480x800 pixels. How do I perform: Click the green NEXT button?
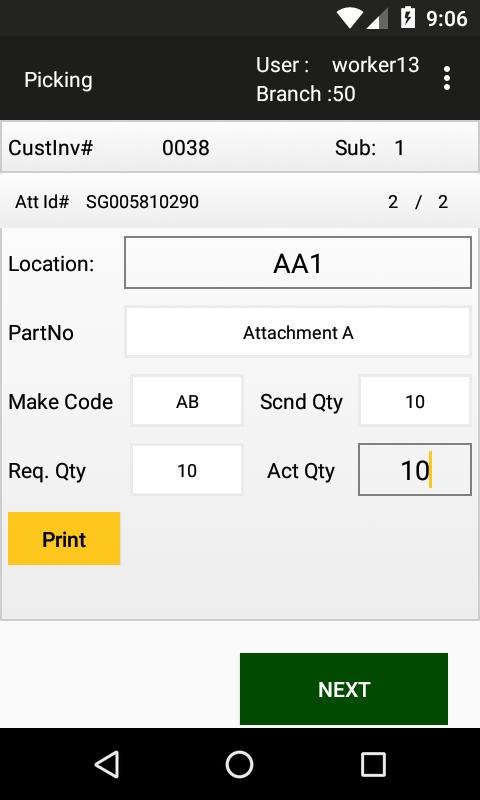[x=344, y=689]
